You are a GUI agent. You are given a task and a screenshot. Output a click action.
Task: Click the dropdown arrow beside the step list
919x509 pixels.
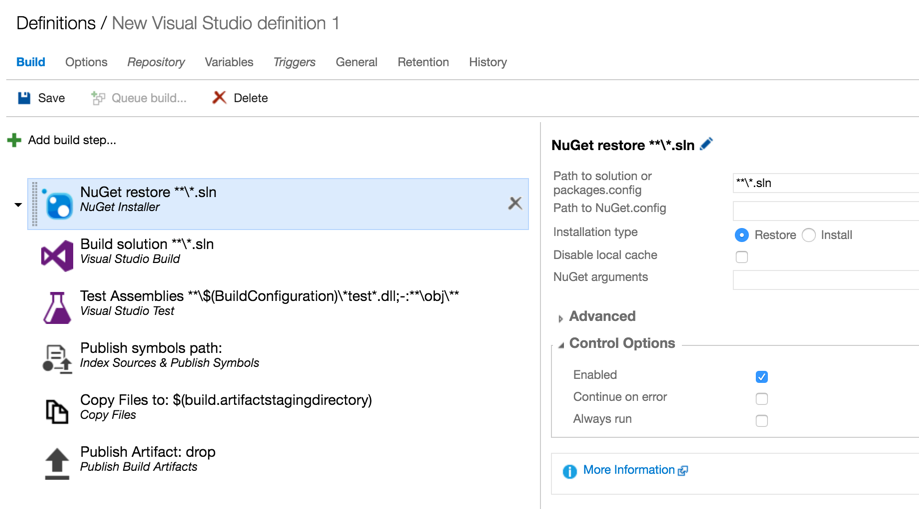(x=18, y=205)
